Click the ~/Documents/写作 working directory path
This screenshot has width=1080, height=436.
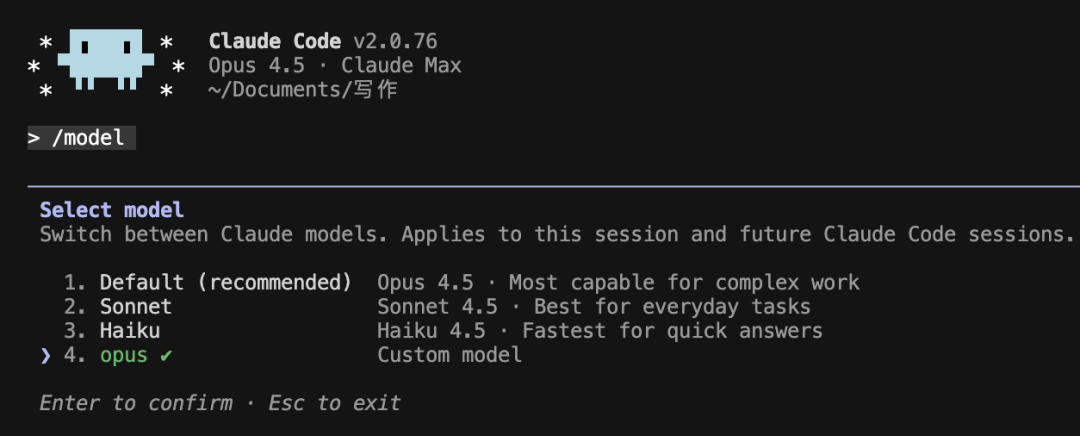click(x=302, y=90)
